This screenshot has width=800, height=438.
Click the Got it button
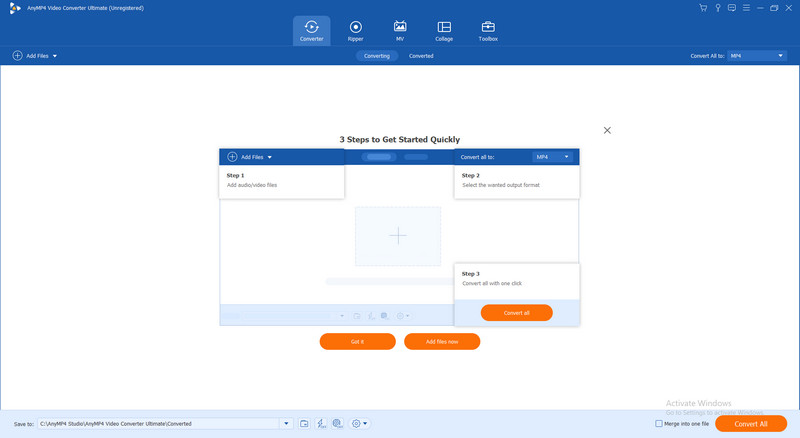[357, 341]
